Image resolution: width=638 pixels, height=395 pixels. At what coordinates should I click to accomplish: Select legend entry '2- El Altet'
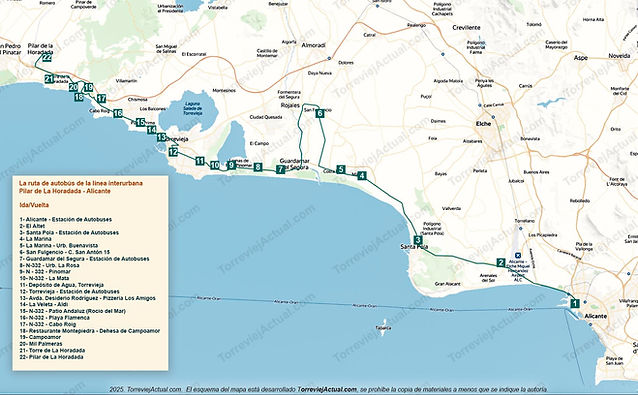click(32, 226)
